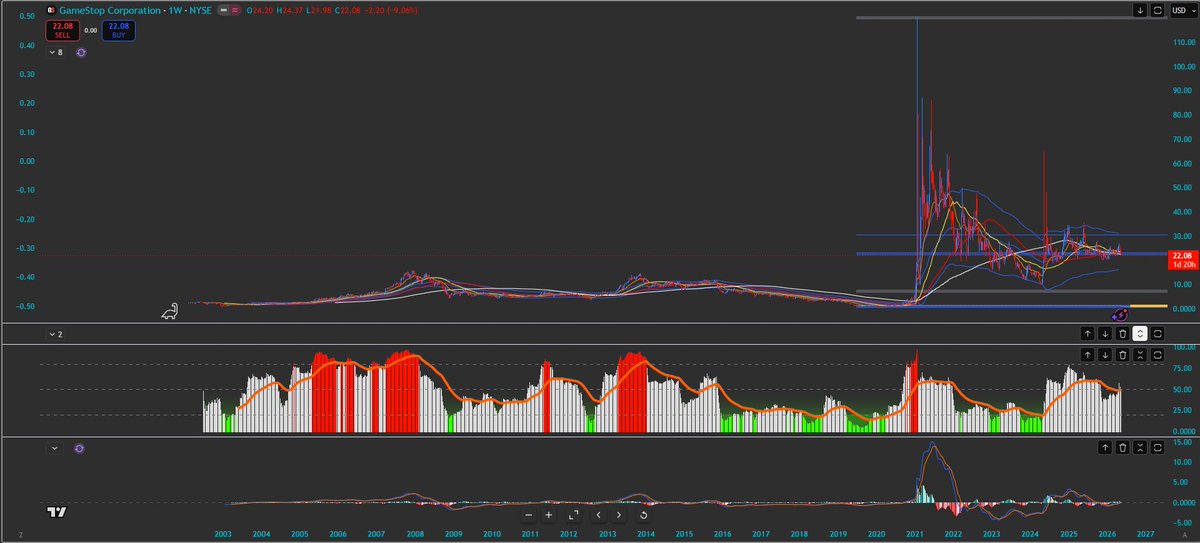Maximize the main price chart pane
The height and width of the screenshot is (543, 1200).
pos(1157,10)
